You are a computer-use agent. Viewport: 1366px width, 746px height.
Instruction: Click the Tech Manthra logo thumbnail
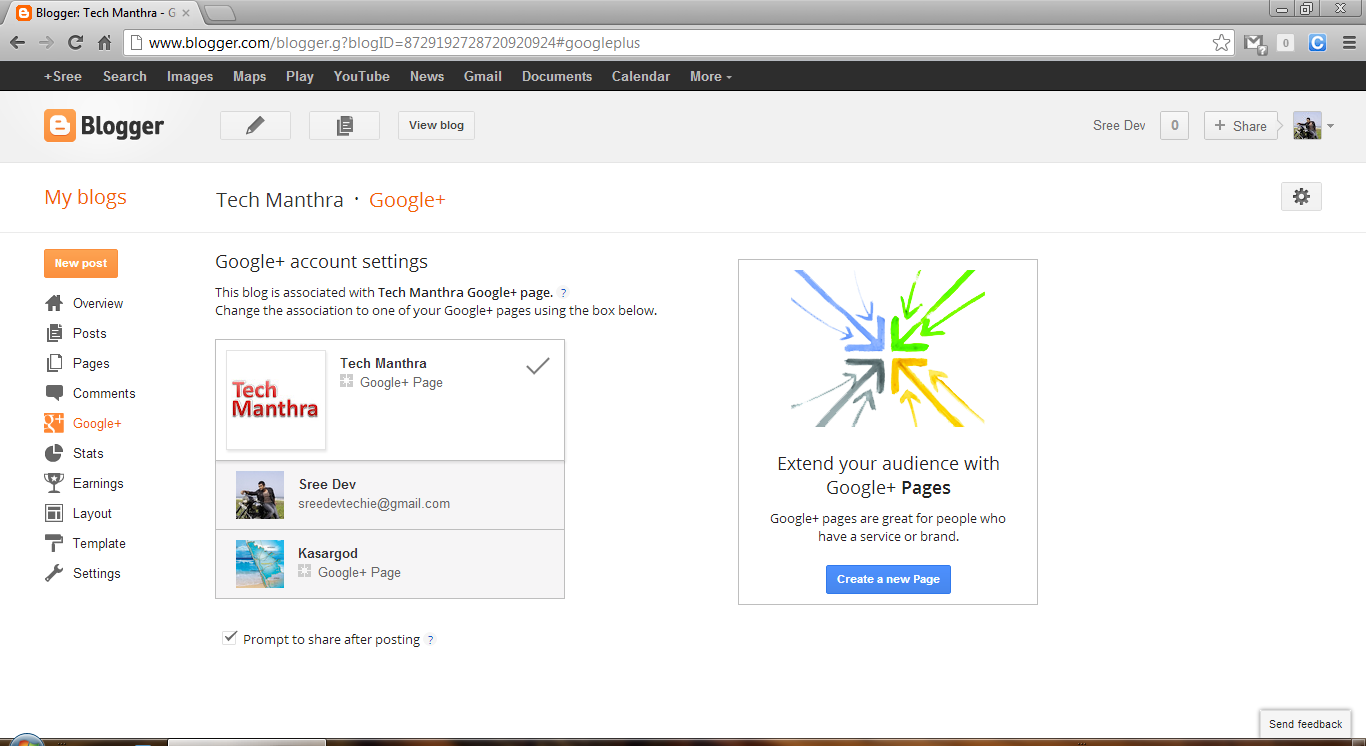276,400
